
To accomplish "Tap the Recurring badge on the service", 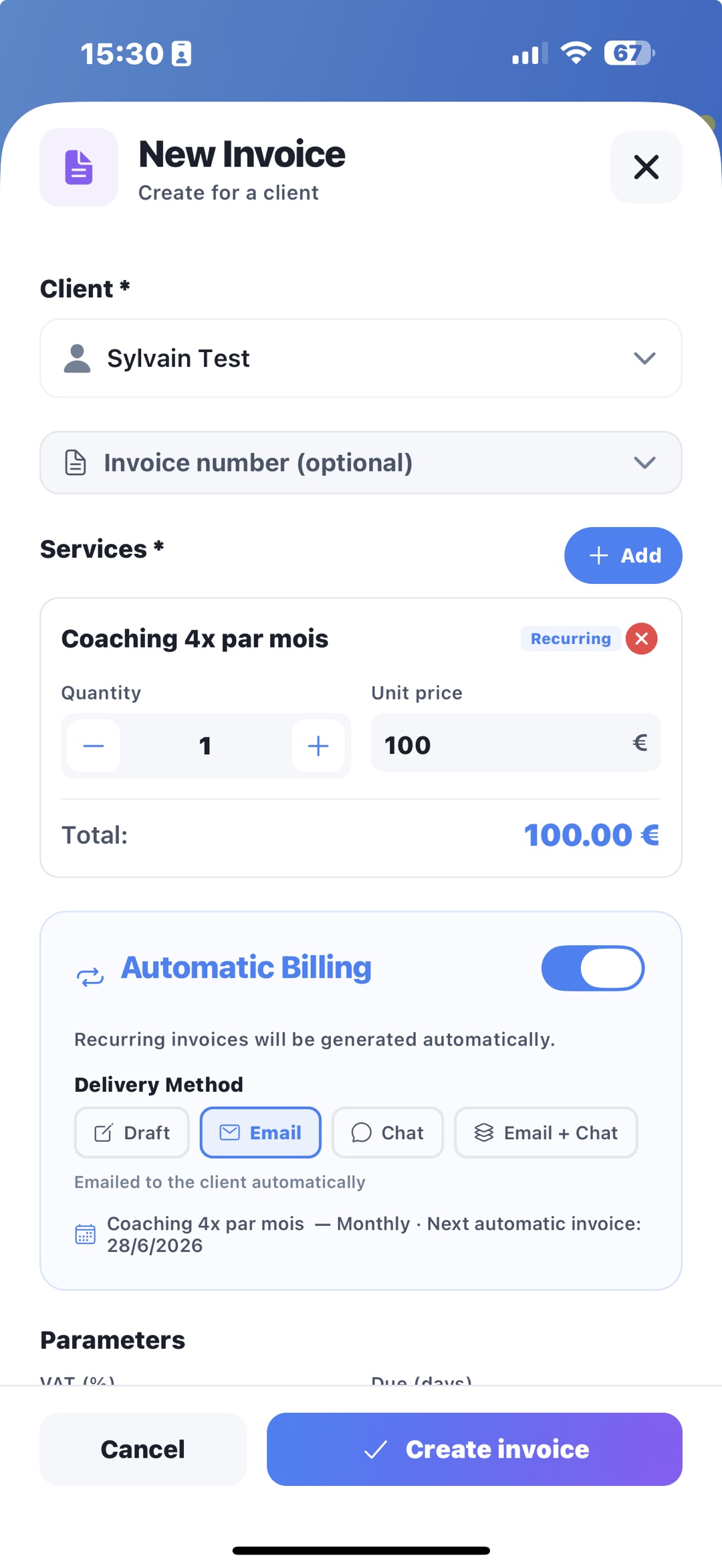I will pyautogui.click(x=570, y=639).
